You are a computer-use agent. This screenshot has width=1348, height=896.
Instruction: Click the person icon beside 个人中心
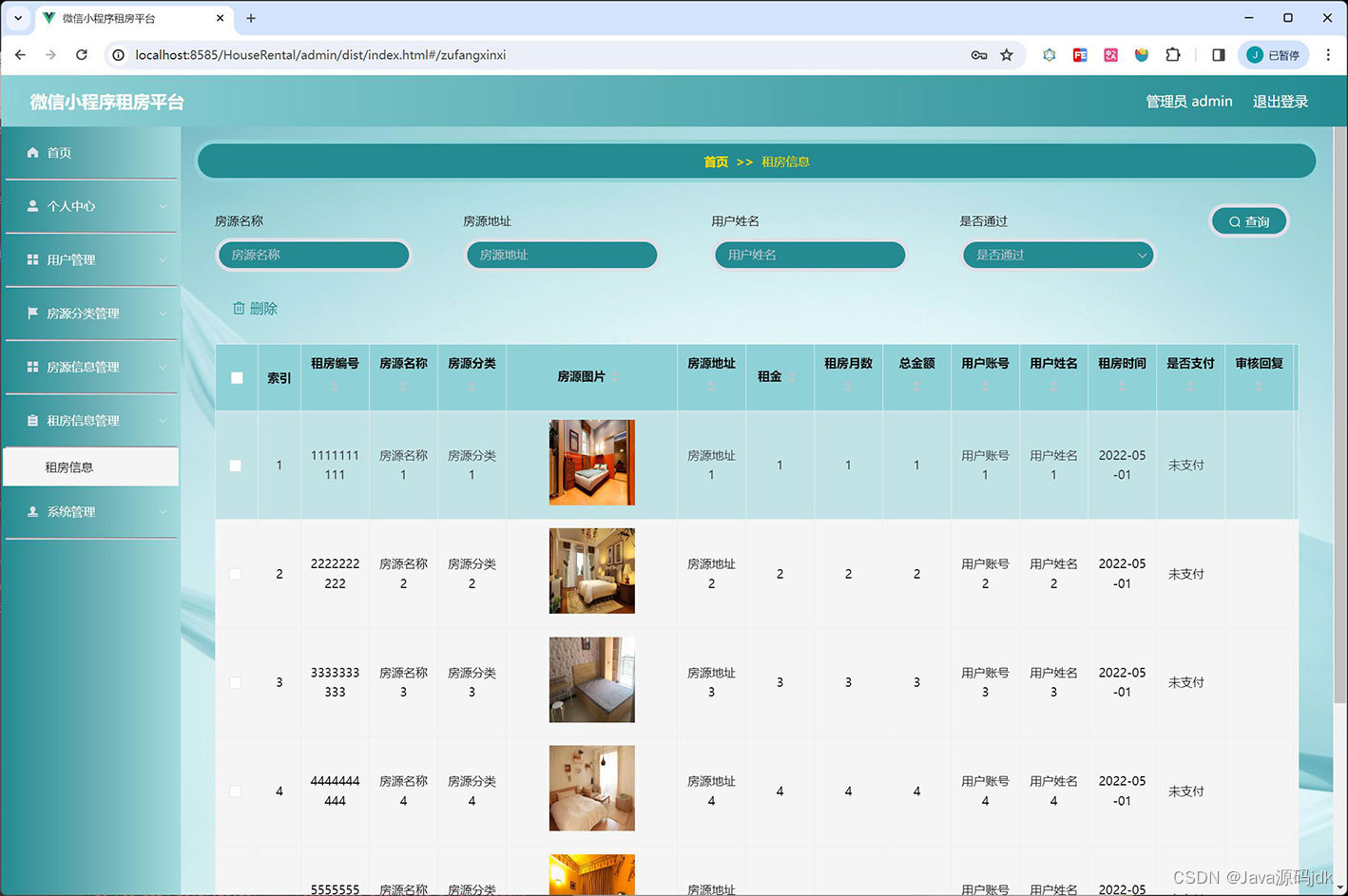click(32, 205)
